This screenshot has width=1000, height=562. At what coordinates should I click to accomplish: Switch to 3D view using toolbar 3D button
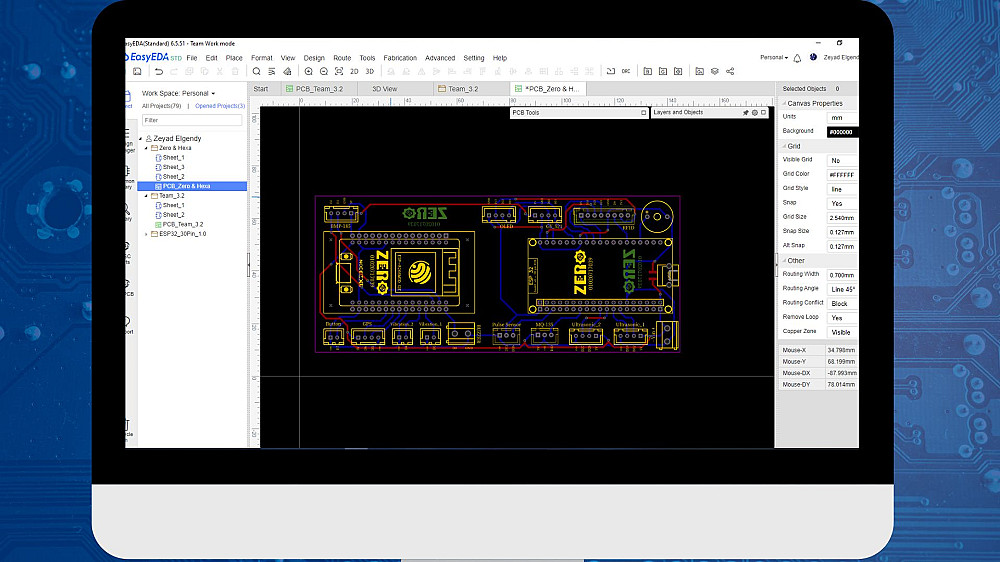tap(369, 72)
